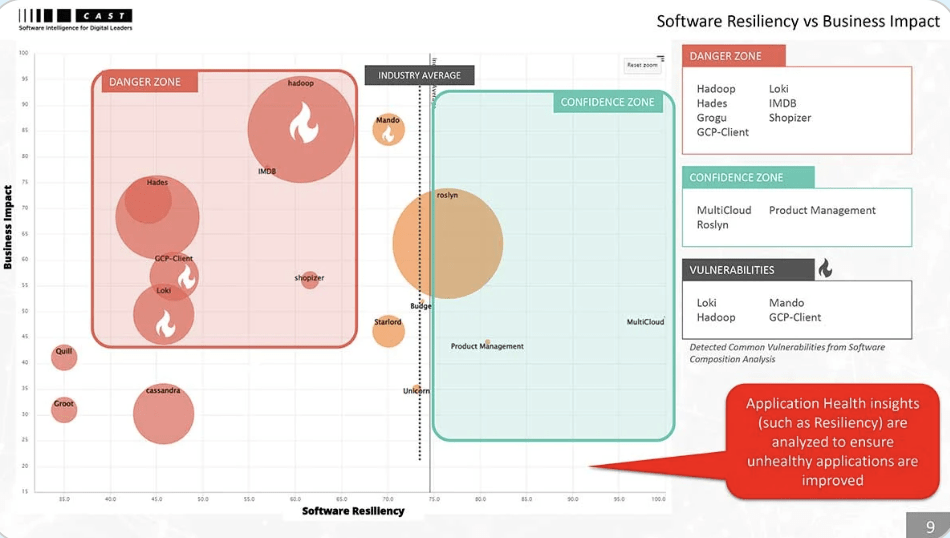950x538 pixels.
Task: Click the VULNERABILITIES header in the right panel
Action: tap(748, 270)
